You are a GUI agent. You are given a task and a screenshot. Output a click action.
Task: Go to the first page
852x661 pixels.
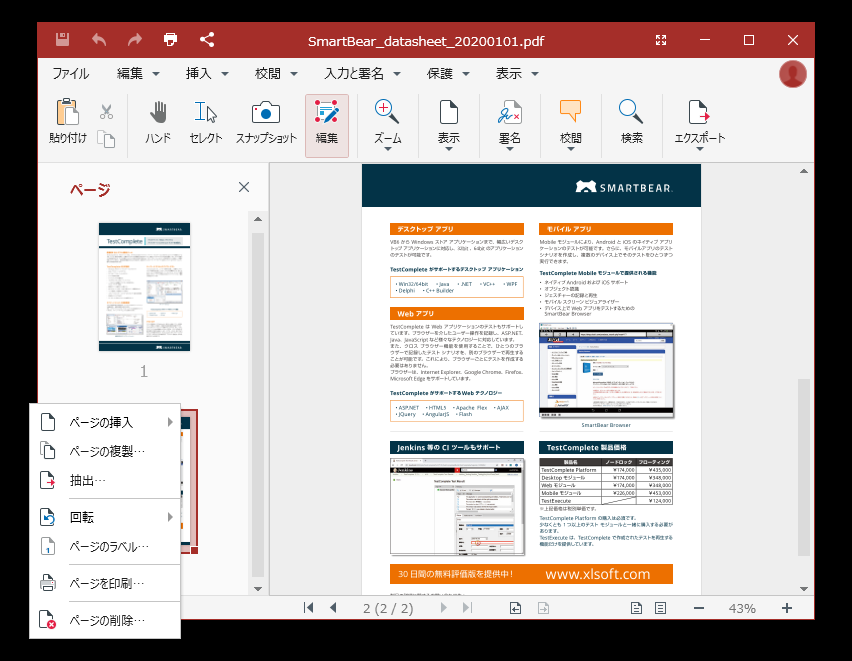pos(309,608)
